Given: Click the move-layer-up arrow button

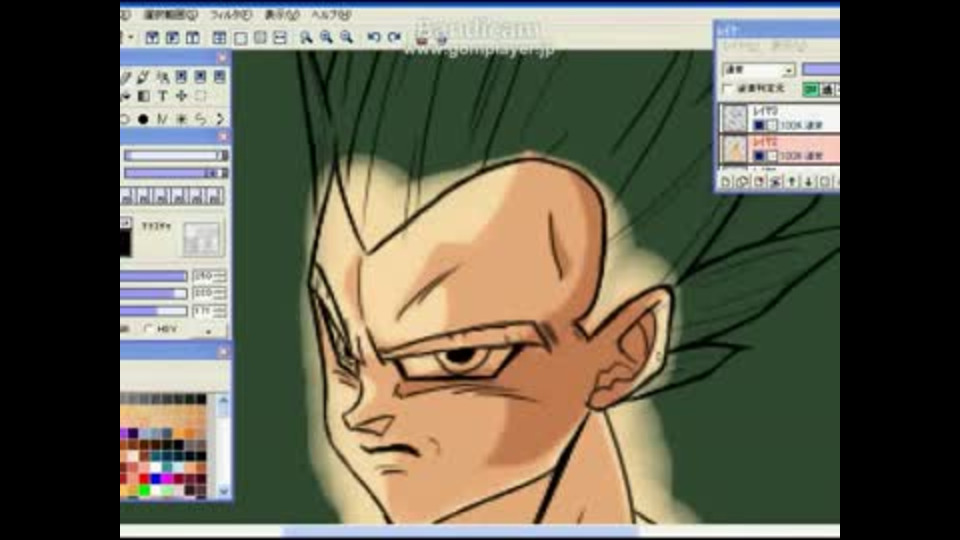Looking at the screenshot, I should pos(792,181).
